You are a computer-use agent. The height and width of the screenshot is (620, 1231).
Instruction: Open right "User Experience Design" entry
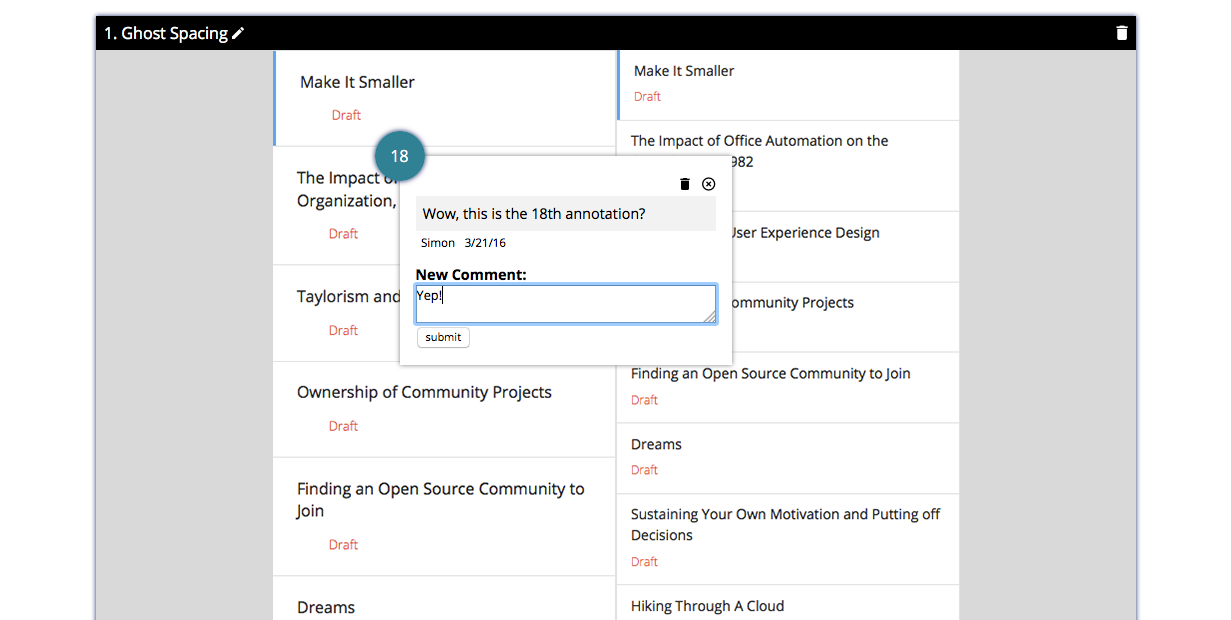[805, 233]
